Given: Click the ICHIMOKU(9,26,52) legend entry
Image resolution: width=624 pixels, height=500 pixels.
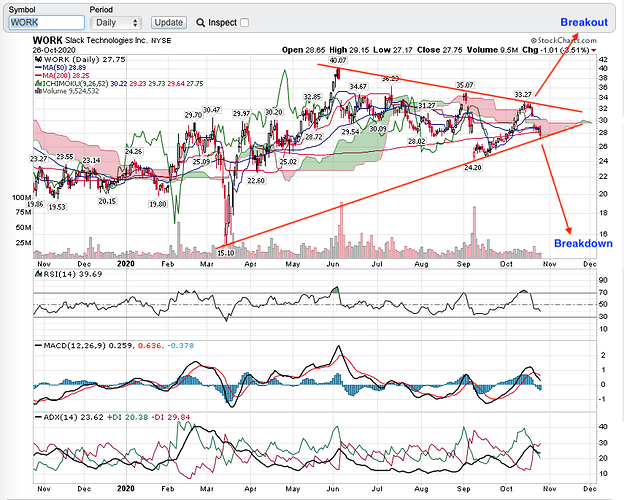Looking at the screenshot, I should click(x=119, y=83).
